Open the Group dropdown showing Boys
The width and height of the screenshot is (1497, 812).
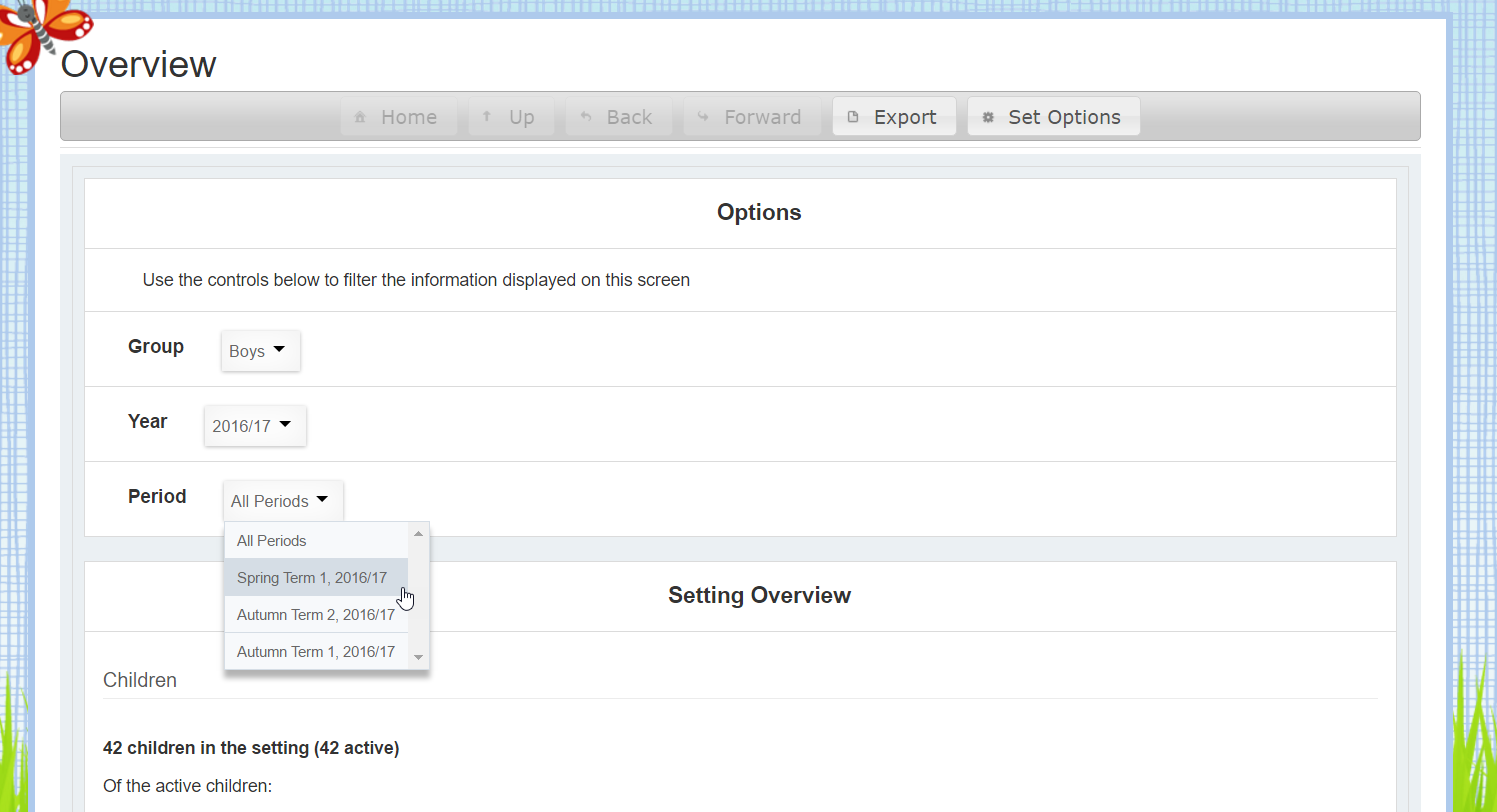(x=260, y=351)
